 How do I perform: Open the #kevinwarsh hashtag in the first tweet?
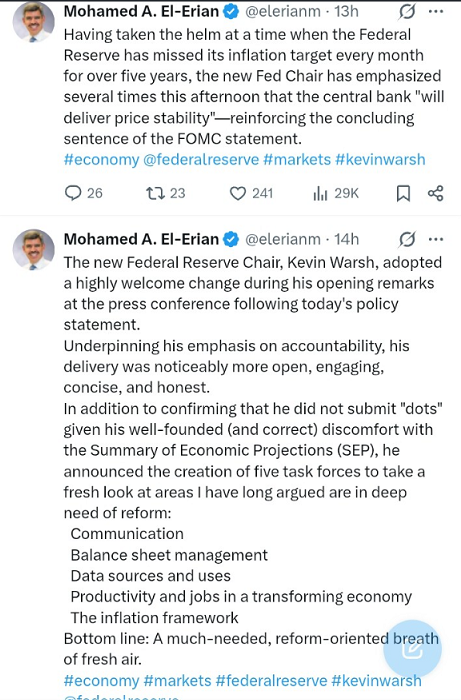[x=380, y=159]
